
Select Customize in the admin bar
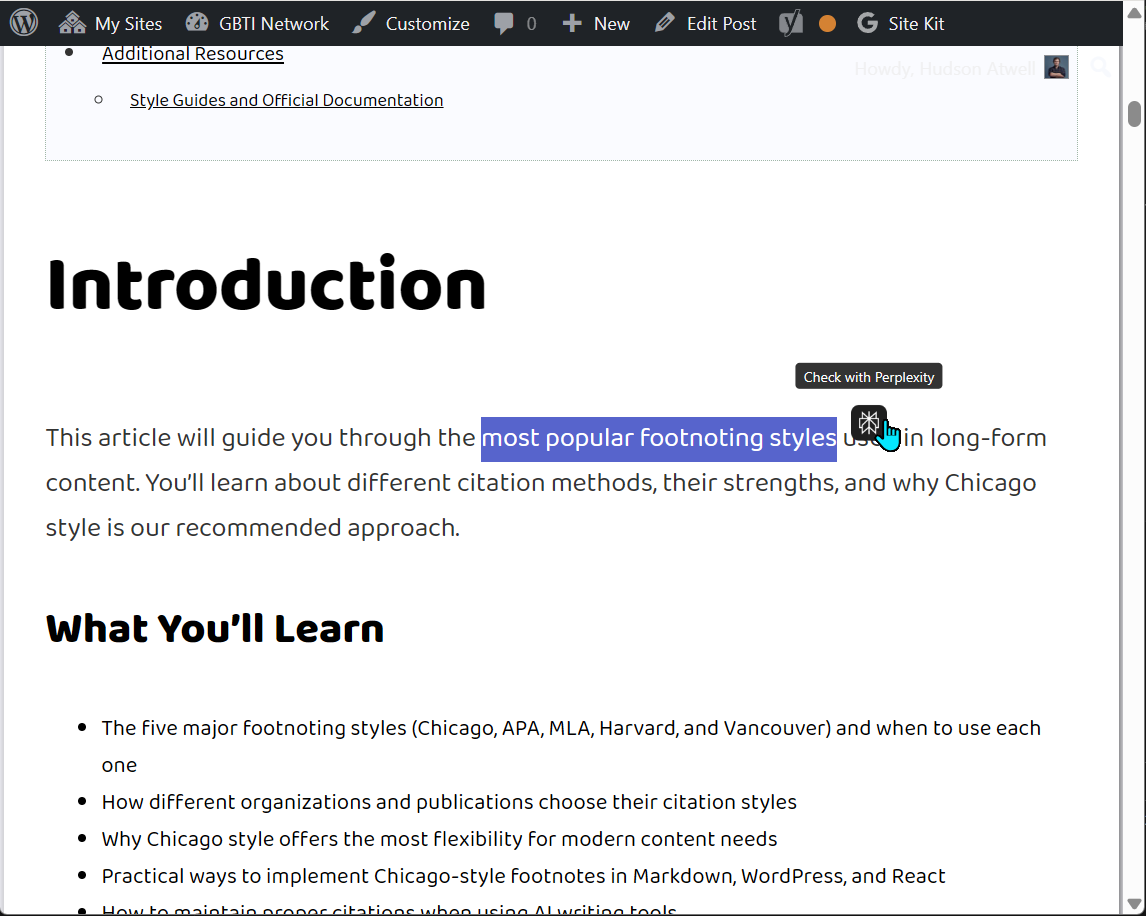[426, 22]
